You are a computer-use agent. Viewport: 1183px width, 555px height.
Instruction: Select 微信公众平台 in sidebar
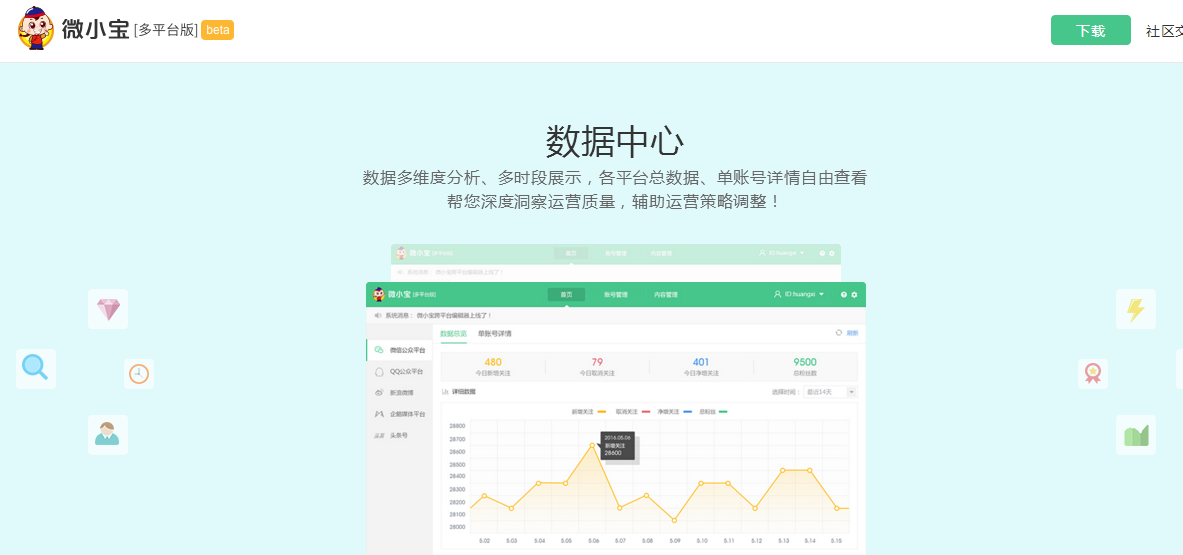(400, 351)
